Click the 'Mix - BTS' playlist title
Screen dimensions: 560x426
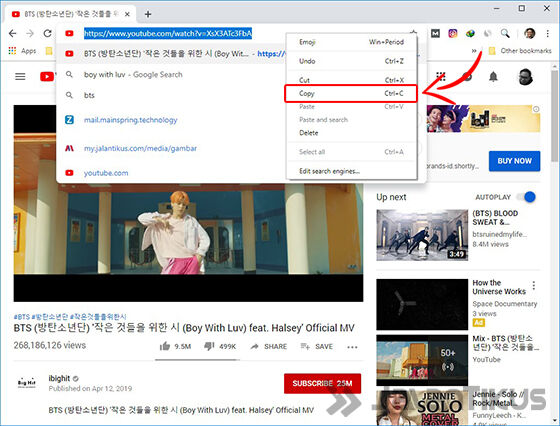coord(506,343)
